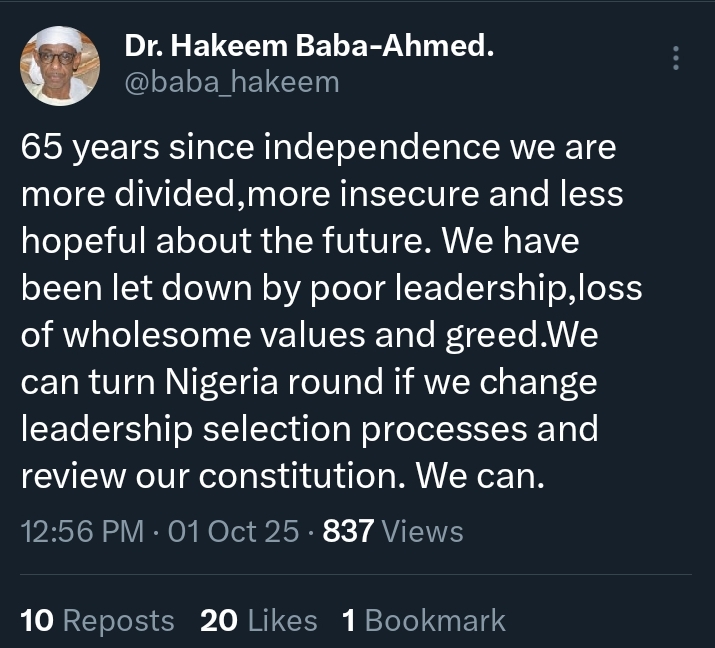Viewport: 715px width, 648px height.
Task: Click the 01 Oct 25 date
Action: coord(234,531)
